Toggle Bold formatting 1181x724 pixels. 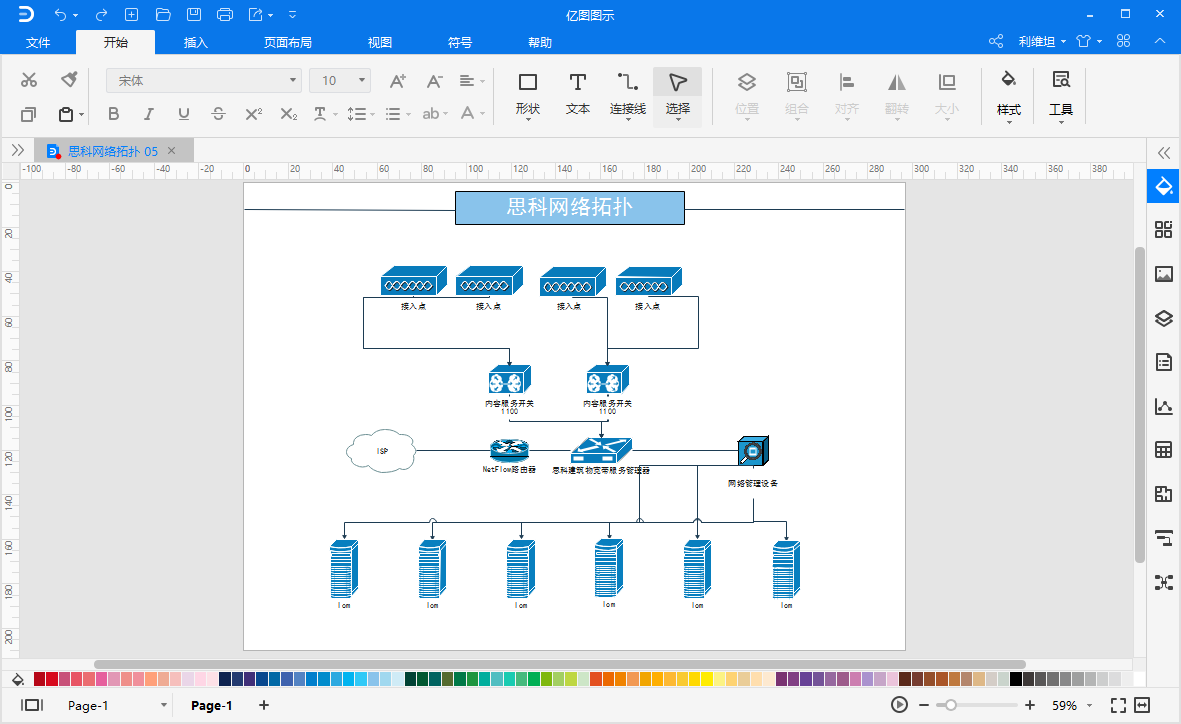point(114,114)
